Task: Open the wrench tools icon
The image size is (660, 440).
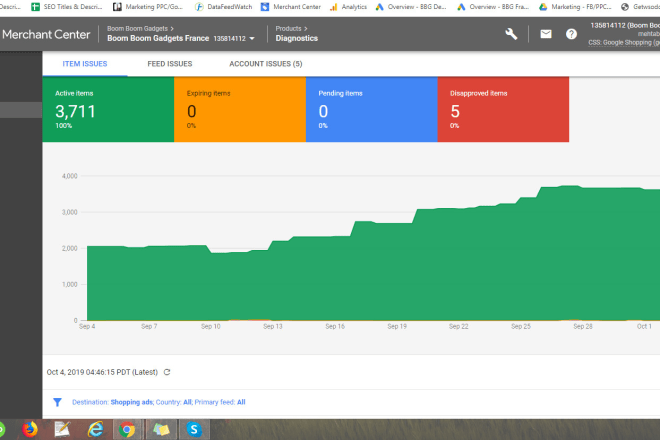Action: tap(511, 34)
